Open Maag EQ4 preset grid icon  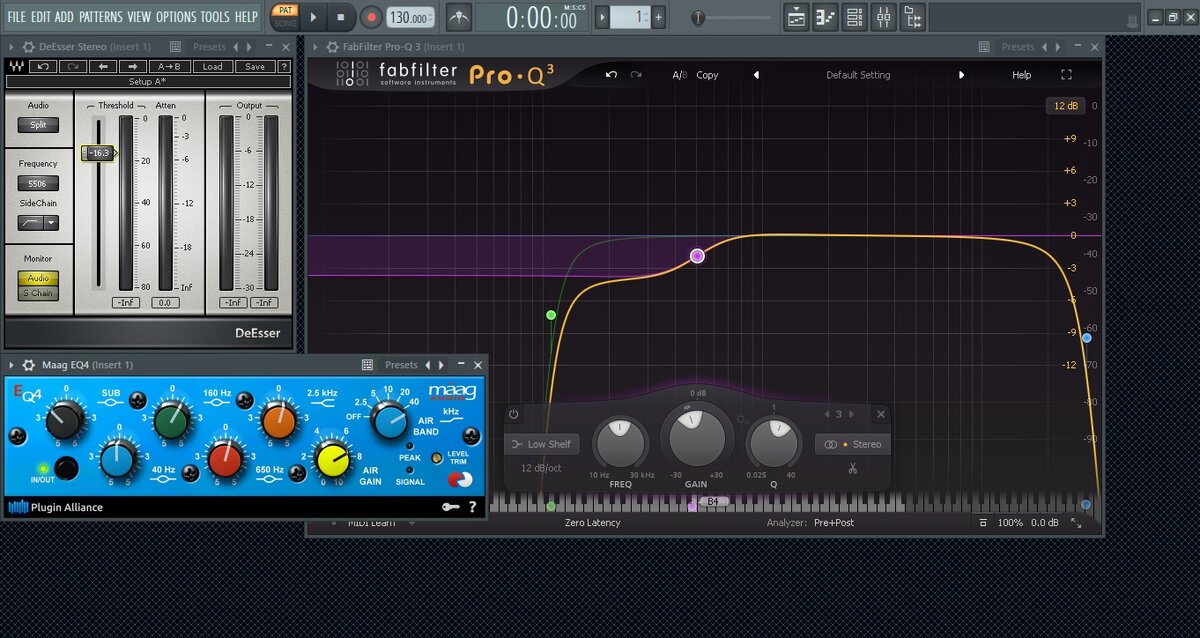pyautogui.click(x=368, y=365)
